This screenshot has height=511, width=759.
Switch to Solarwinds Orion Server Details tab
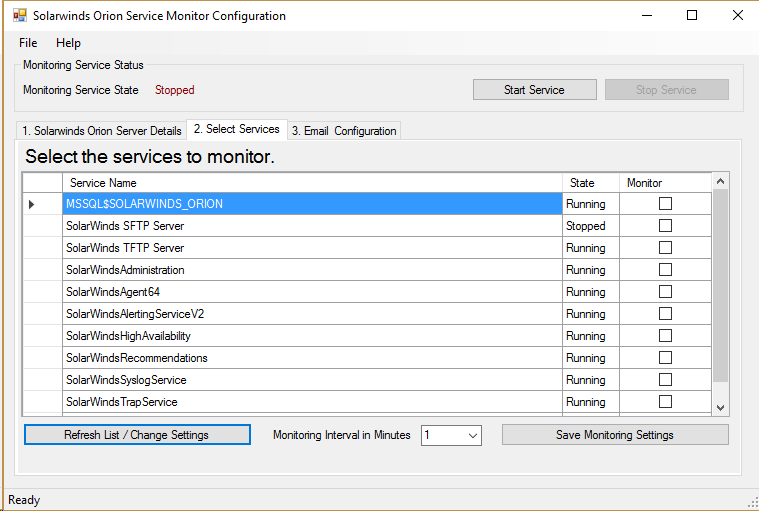(x=102, y=131)
